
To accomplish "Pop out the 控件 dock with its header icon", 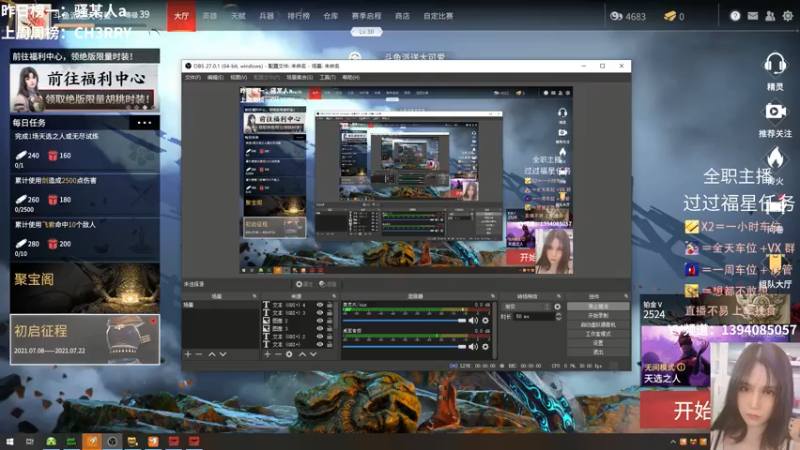I will pos(626,296).
